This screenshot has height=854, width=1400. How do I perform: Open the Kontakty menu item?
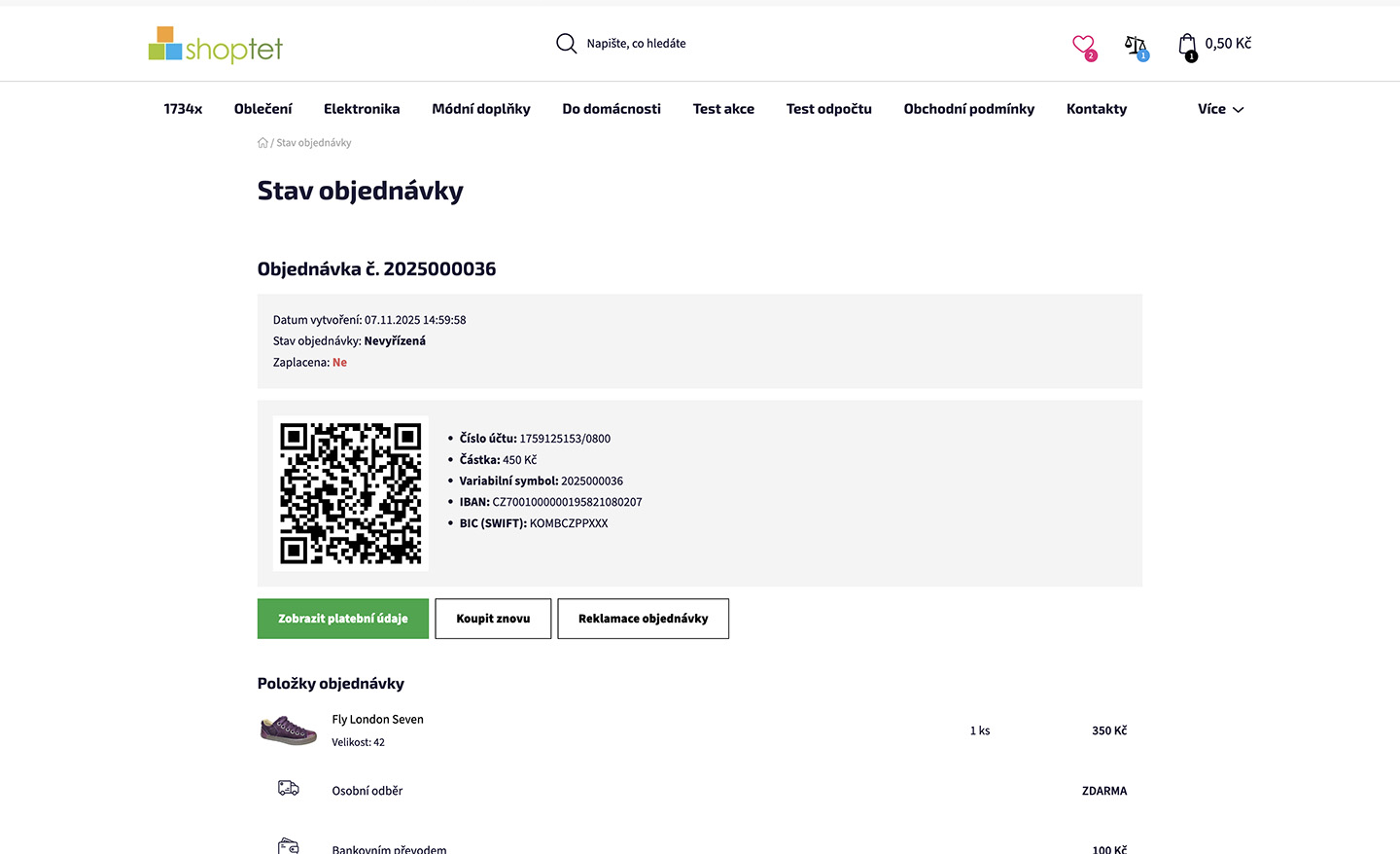tap(1097, 109)
